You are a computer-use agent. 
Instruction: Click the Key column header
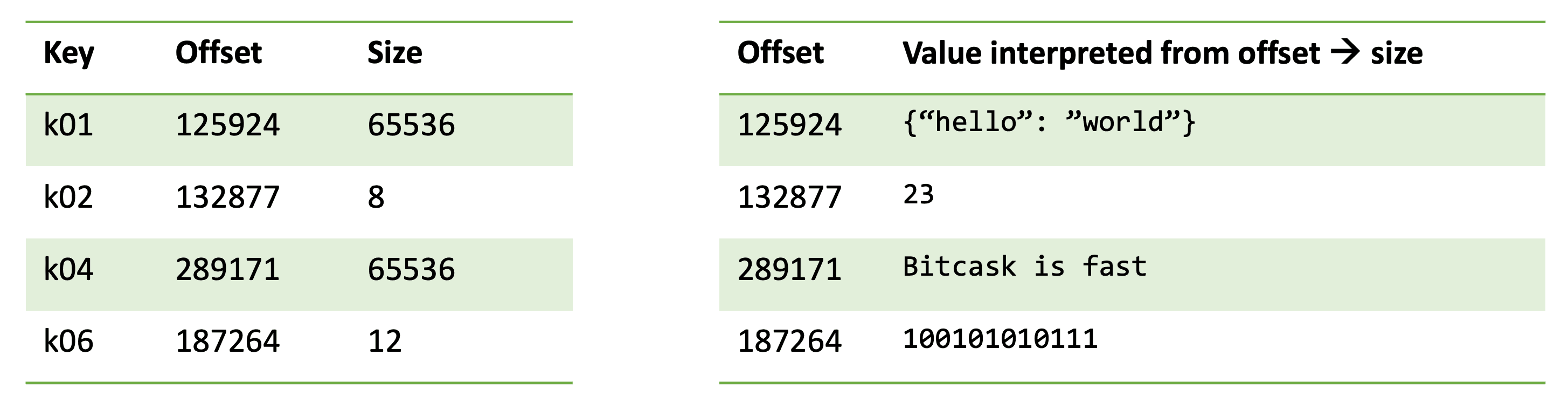(69, 53)
